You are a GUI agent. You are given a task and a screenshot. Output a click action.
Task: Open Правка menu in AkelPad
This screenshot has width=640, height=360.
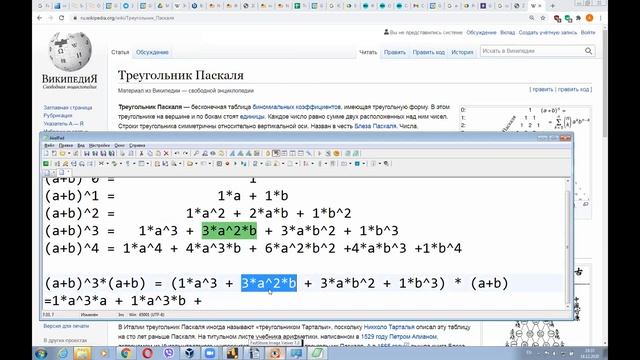(x=65, y=145)
